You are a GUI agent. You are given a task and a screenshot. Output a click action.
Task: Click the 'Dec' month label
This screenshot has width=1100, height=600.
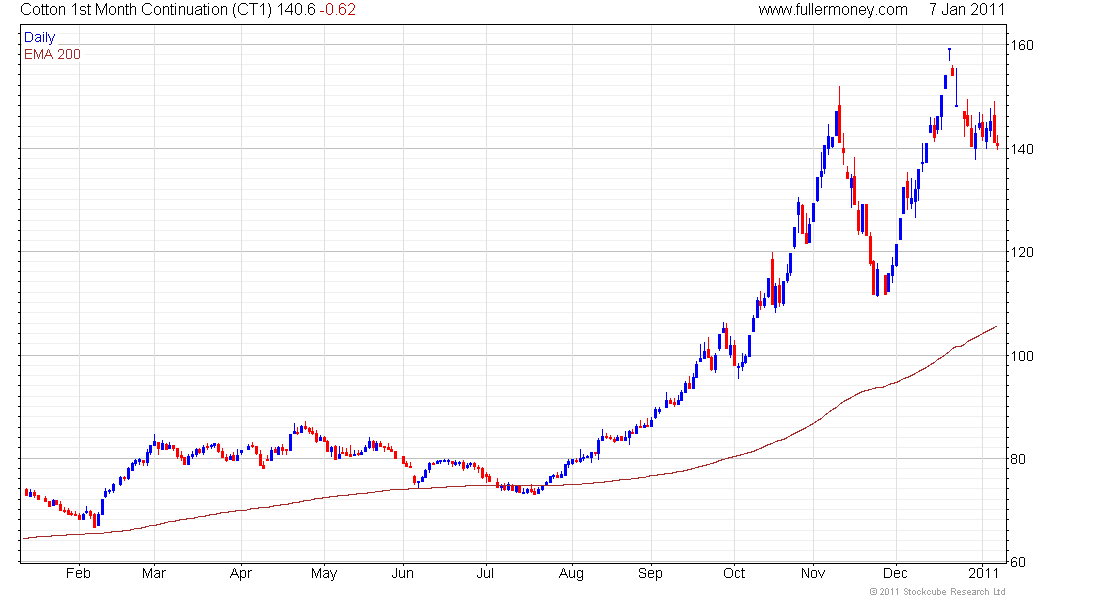(x=895, y=573)
